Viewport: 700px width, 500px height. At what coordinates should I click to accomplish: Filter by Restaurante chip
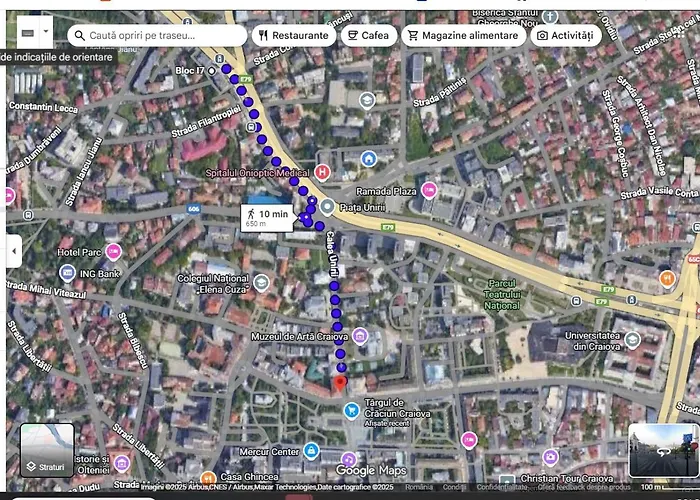(x=292, y=35)
